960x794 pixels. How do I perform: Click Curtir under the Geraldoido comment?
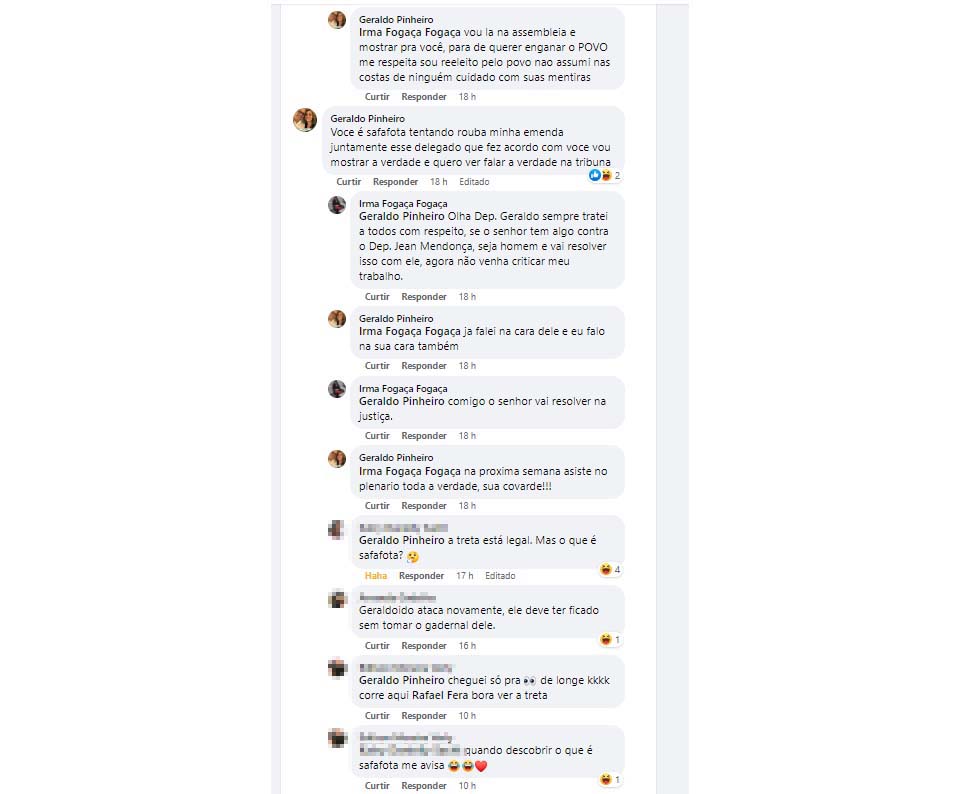point(377,646)
